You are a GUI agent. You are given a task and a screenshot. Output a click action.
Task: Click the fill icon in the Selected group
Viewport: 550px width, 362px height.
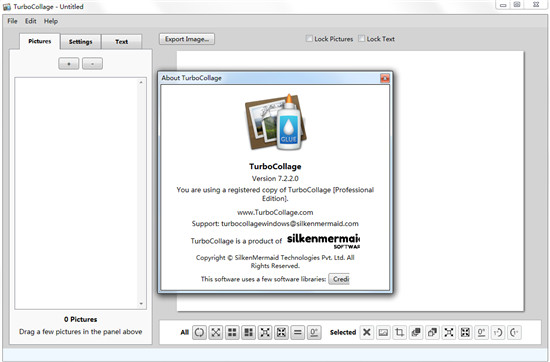(465, 332)
